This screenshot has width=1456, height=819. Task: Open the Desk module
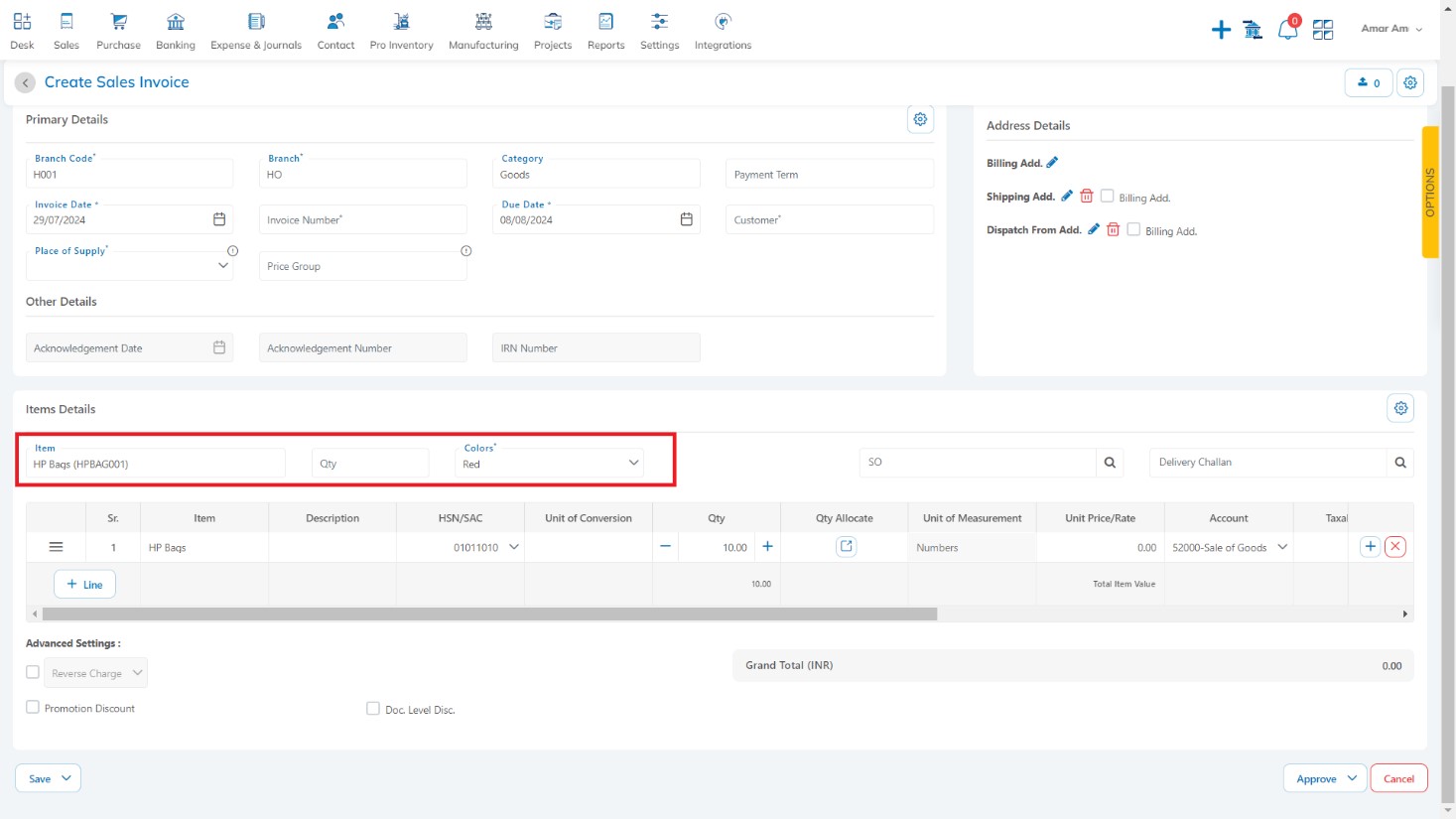coord(22,31)
